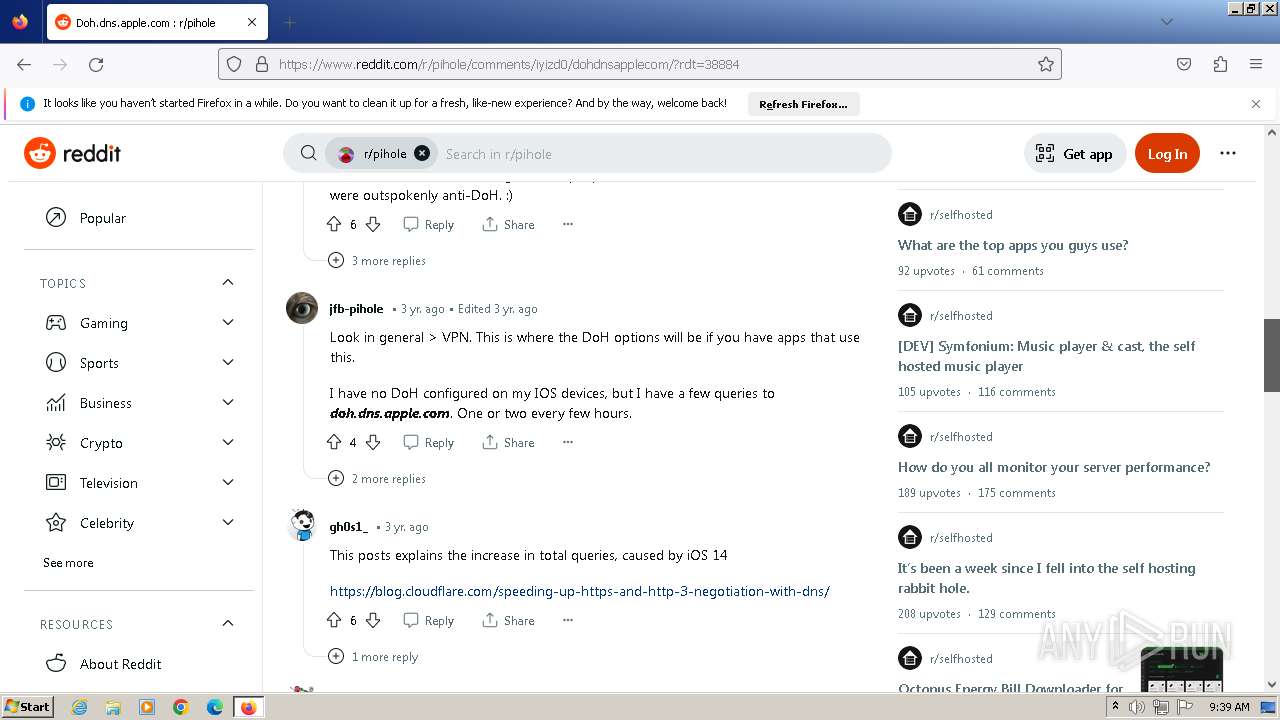1280x720 pixels.
Task: Bookmark this page with the star
Action: point(1046,64)
